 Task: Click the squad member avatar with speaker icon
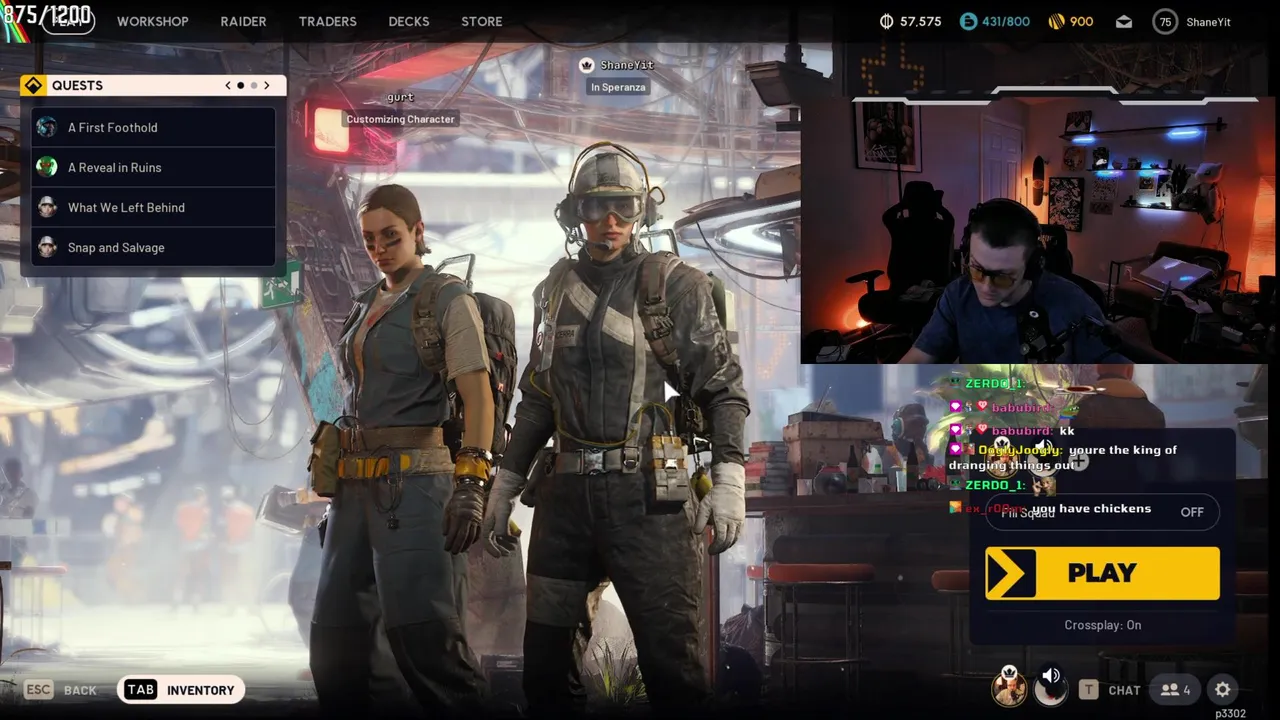(1051, 687)
